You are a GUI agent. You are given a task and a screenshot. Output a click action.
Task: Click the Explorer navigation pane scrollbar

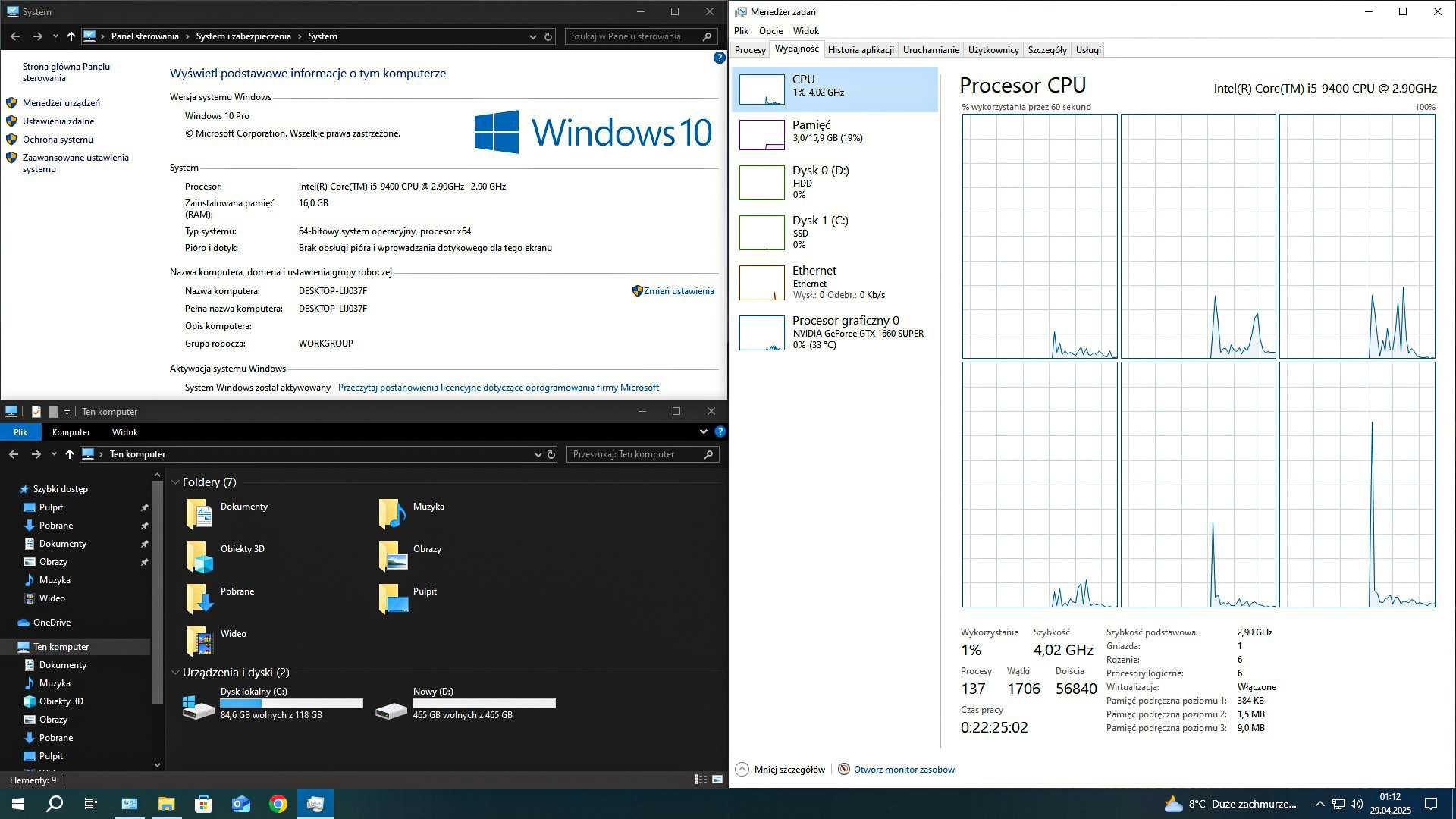coord(157,591)
